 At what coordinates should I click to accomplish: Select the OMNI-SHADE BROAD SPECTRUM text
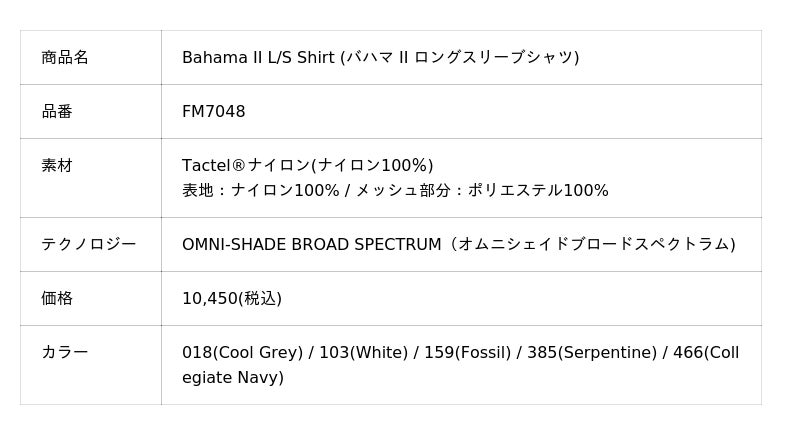pos(311,244)
